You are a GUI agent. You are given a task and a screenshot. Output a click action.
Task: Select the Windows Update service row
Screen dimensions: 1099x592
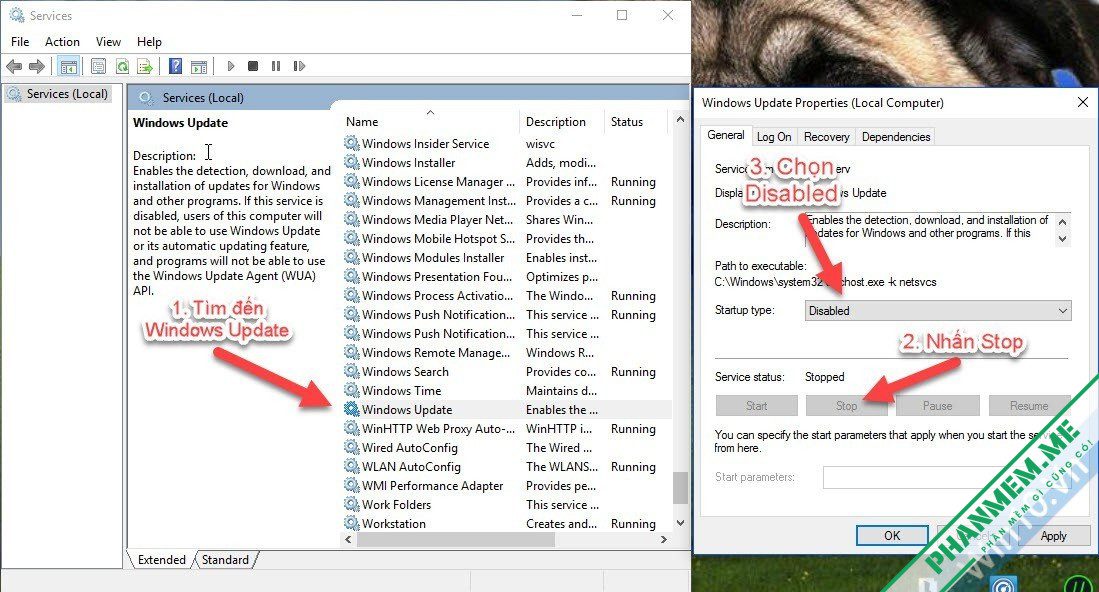click(507, 409)
